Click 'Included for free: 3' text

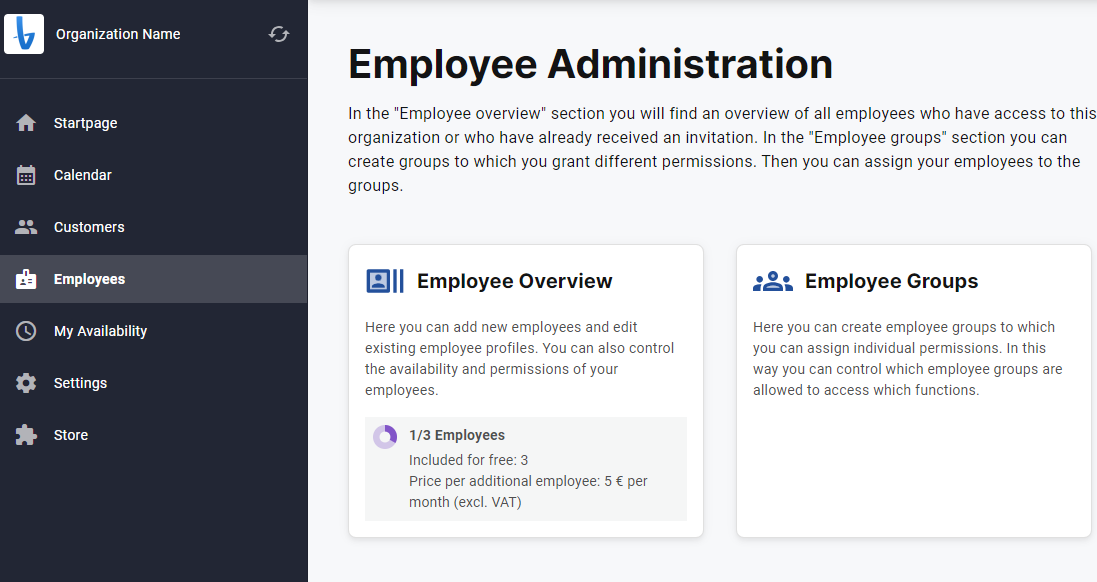468,460
